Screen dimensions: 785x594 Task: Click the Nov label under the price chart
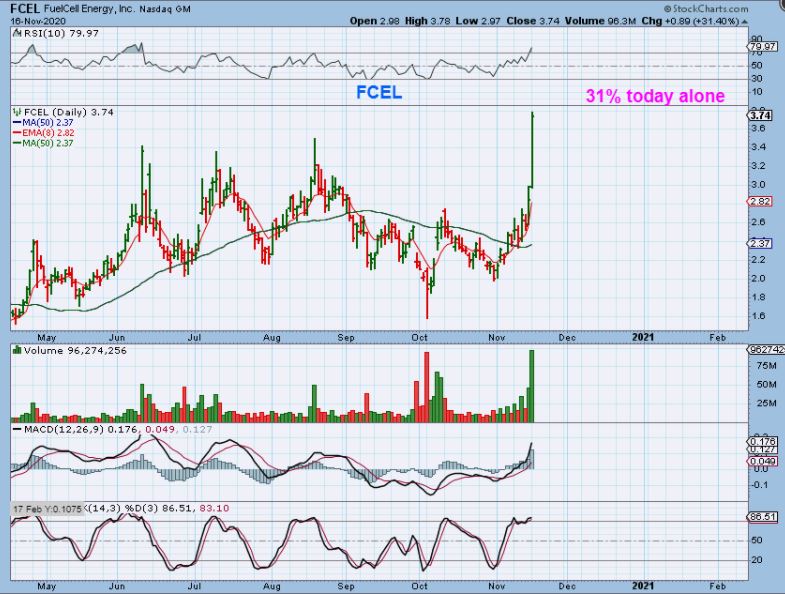click(497, 338)
